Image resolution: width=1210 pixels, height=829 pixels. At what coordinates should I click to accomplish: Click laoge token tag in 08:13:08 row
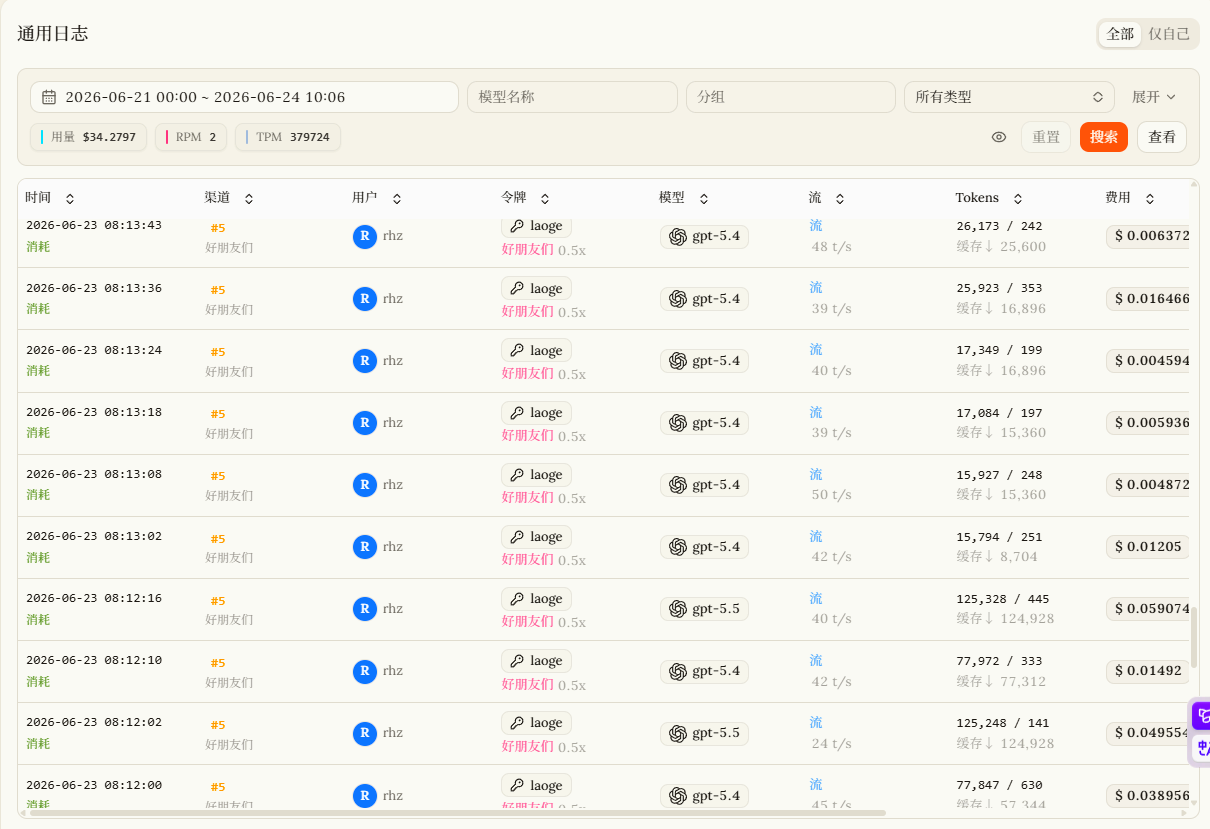coord(536,474)
